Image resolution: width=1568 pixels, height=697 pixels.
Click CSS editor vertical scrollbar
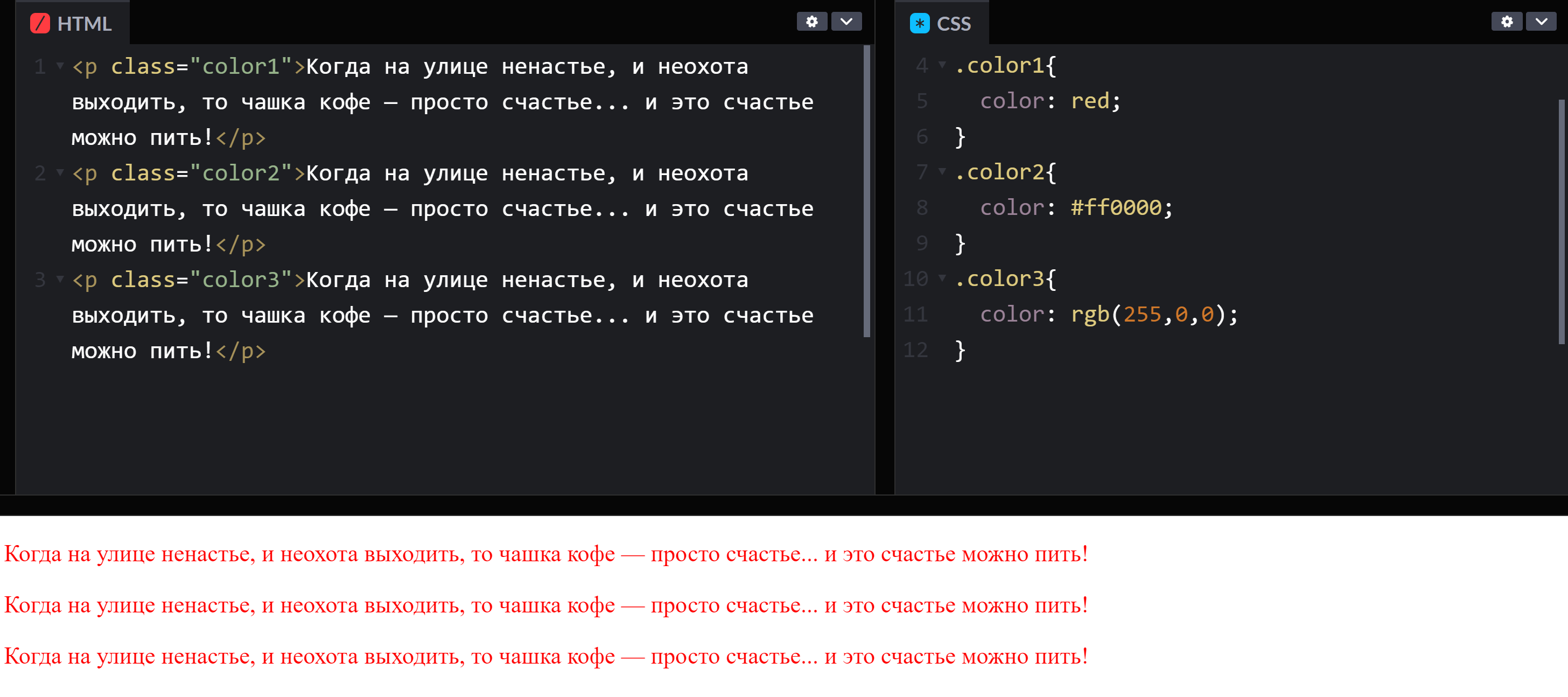[1562, 221]
